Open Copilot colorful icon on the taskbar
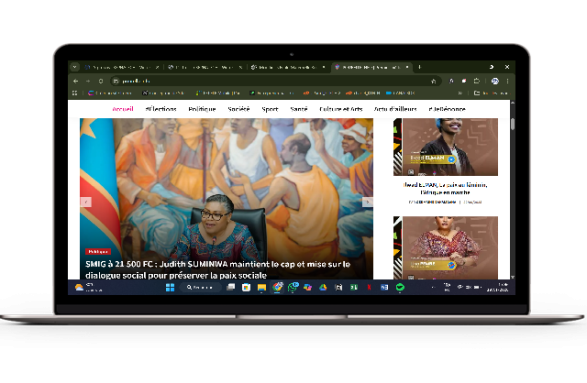 point(308,287)
